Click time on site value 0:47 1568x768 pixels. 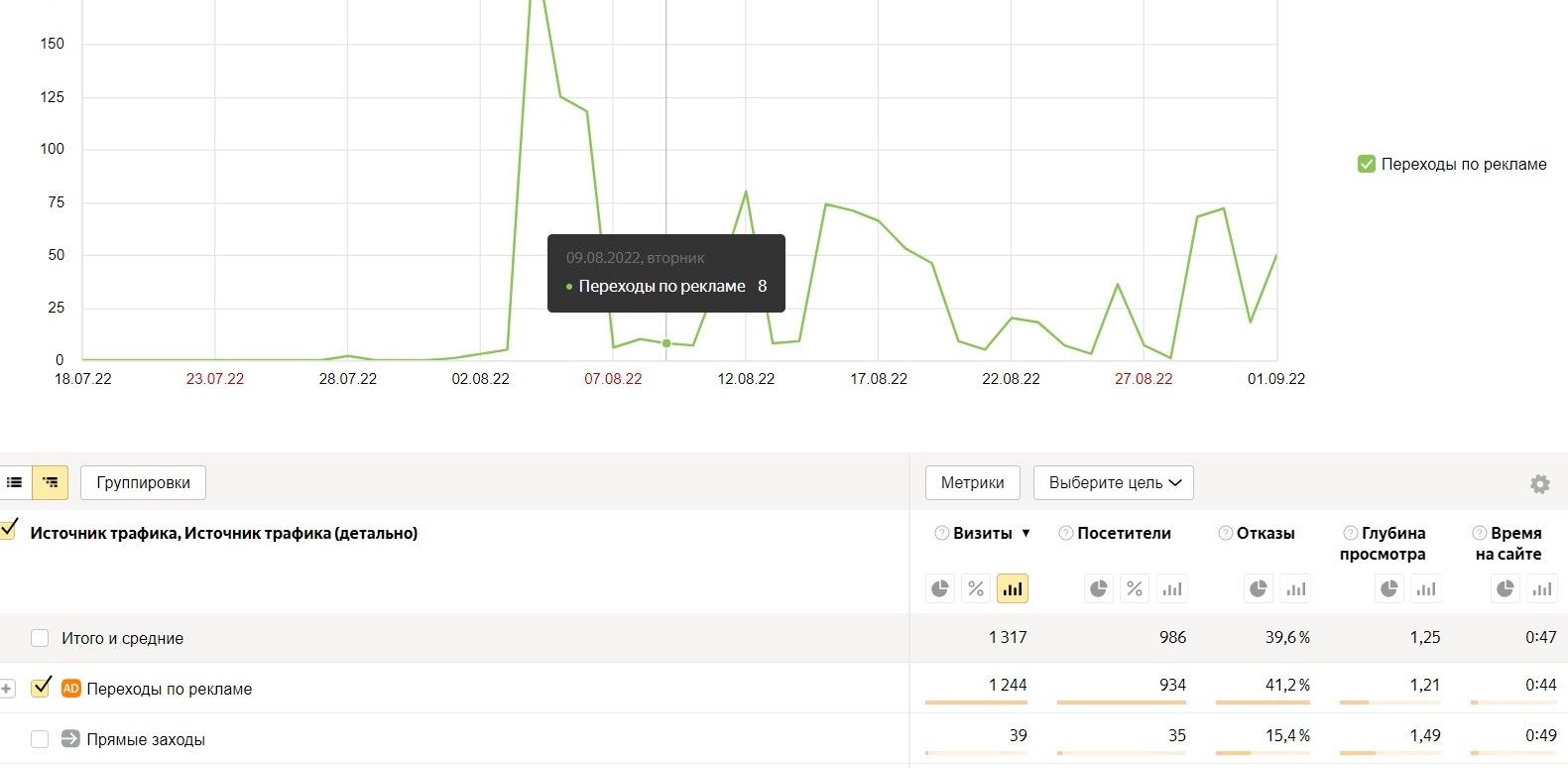pyautogui.click(x=1541, y=637)
